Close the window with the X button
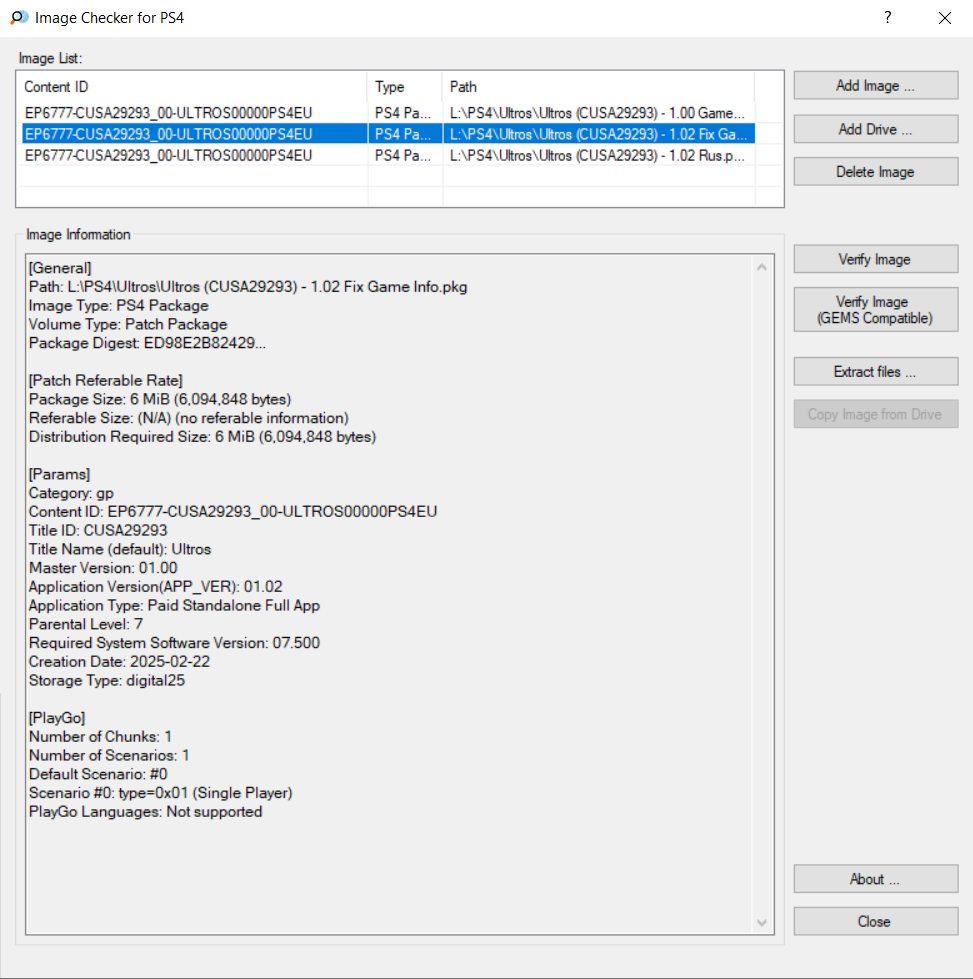Screen dimensions: 973x979 click(945, 17)
